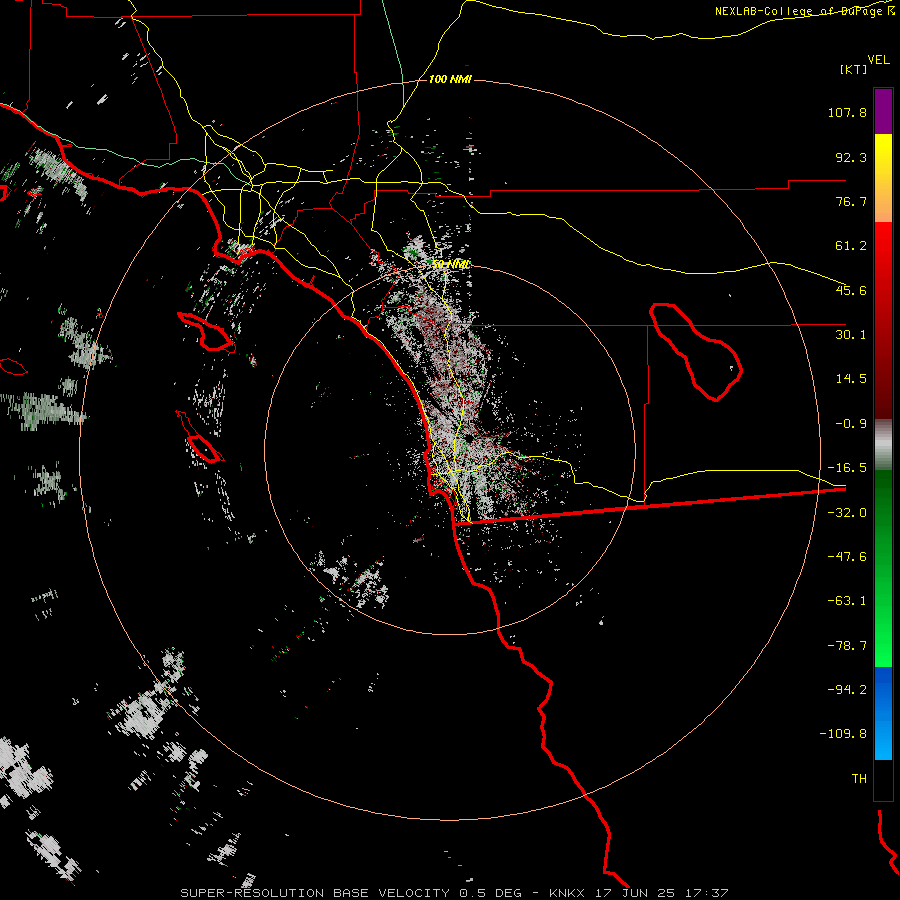Click the -94.2 scale value

click(847, 689)
